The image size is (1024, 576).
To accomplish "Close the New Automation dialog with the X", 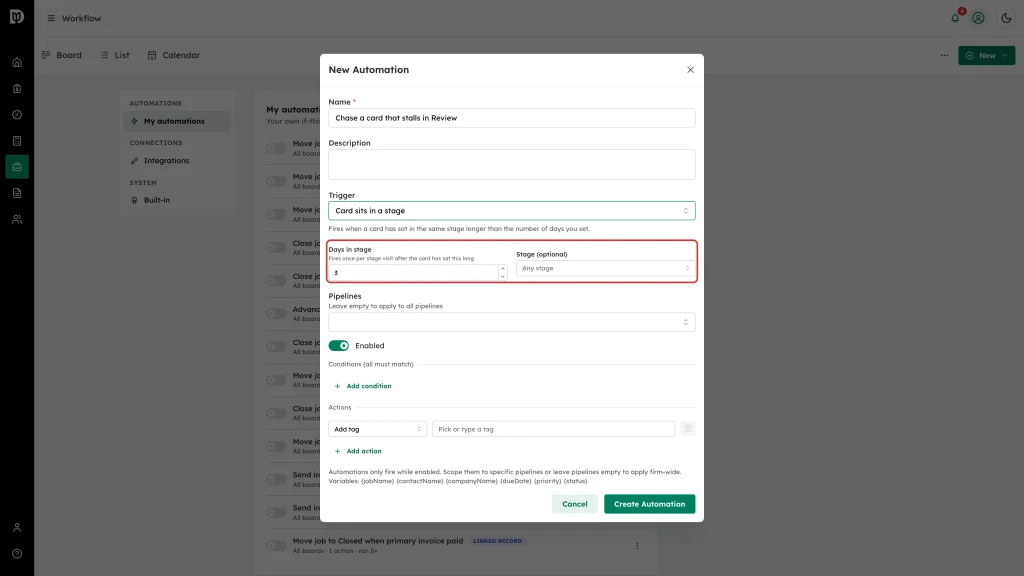I will tap(690, 70).
